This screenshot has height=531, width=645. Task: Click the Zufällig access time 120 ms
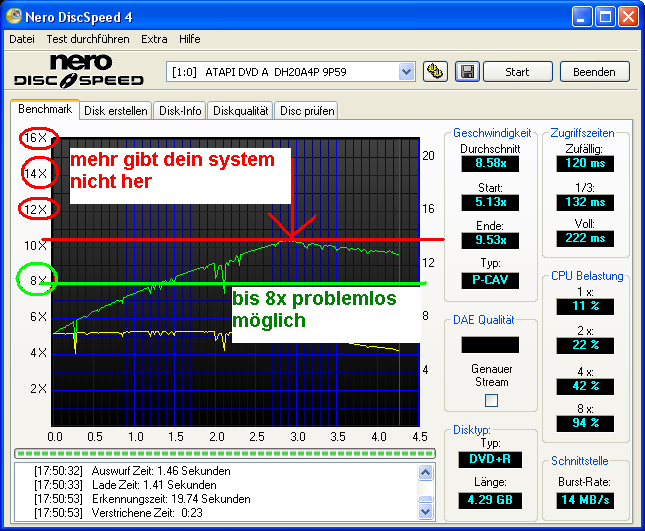pos(585,163)
